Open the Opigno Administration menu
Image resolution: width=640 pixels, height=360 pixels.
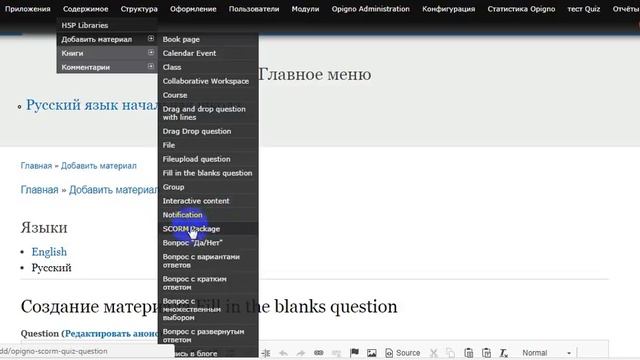[371, 9]
